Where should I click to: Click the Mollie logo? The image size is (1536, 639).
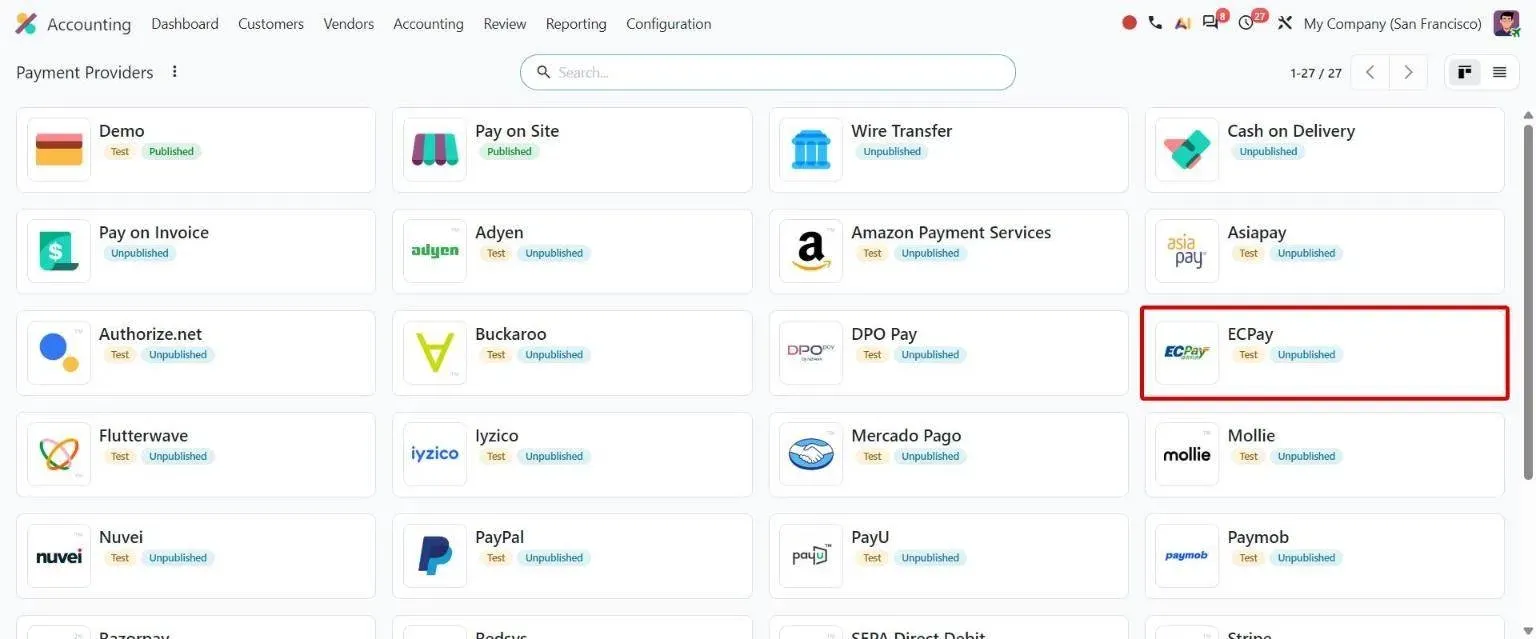(1187, 454)
